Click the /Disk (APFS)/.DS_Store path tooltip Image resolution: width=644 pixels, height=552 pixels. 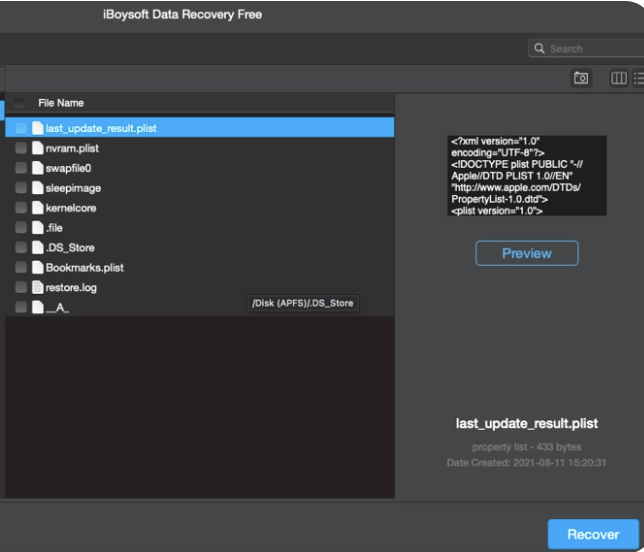(303, 303)
